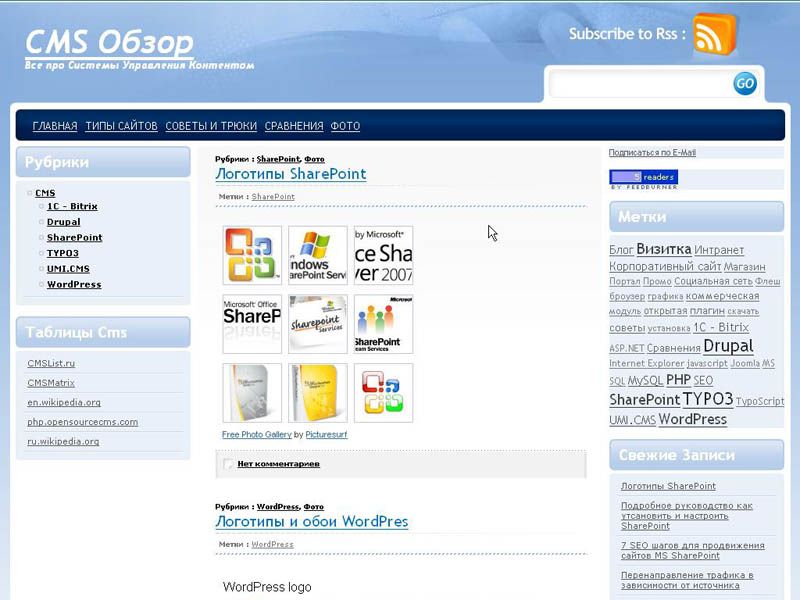Open the Microsoft Office SharePoint text thumbnail

pos(252,324)
